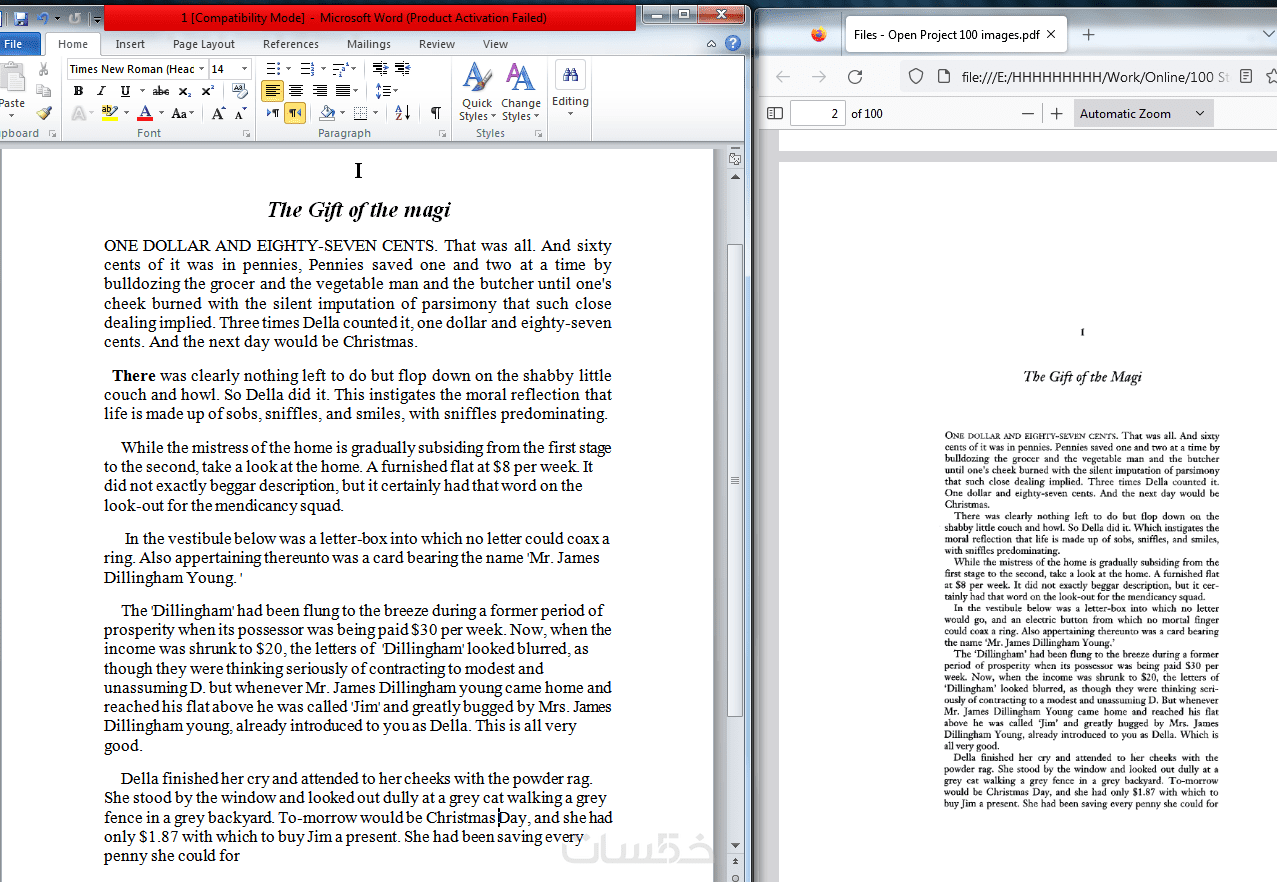The width and height of the screenshot is (1277, 882).
Task: Align text left
Action: pyautogui.click(x=272, y=91)
